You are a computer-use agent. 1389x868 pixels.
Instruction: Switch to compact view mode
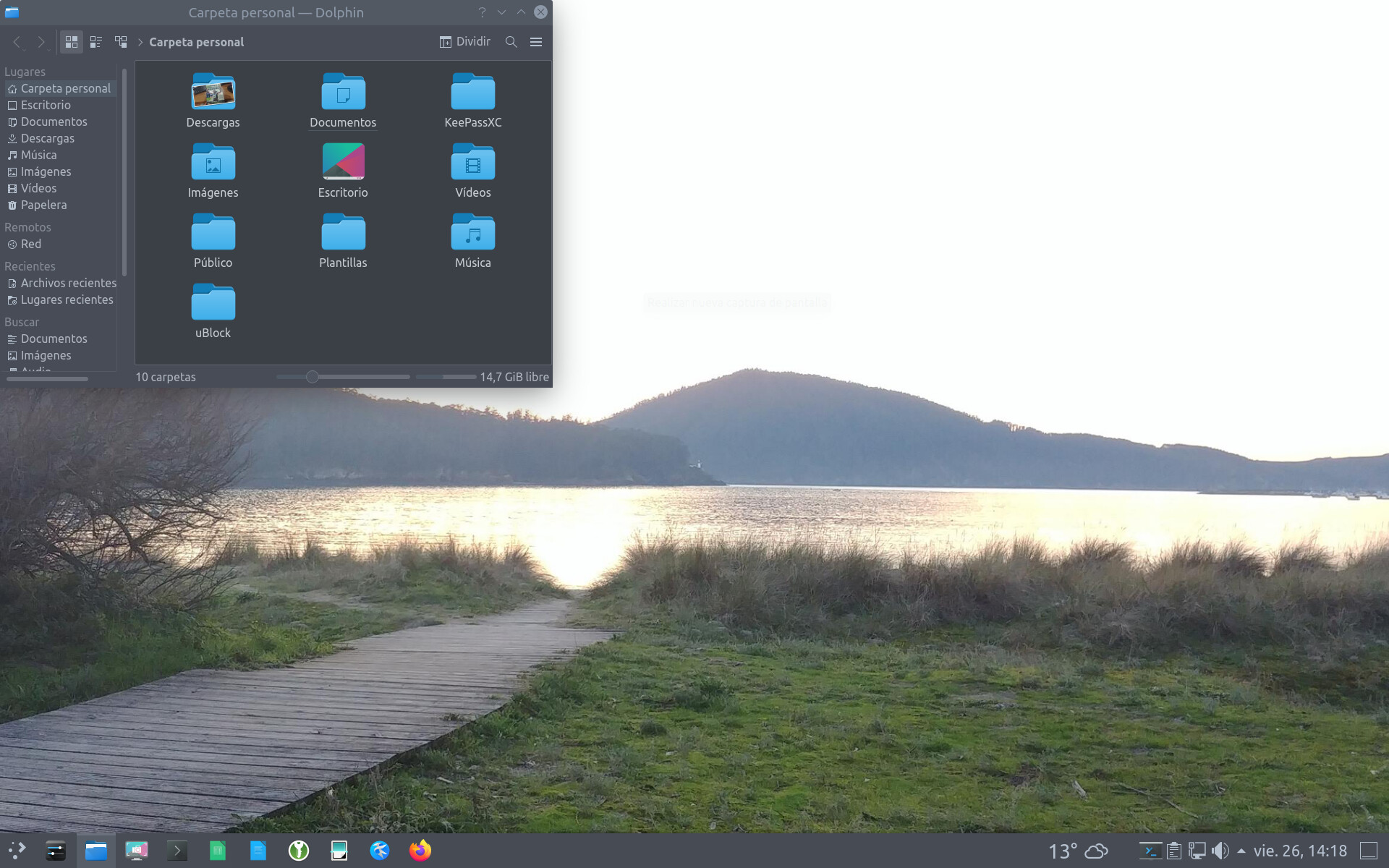[x=95, y=42]
